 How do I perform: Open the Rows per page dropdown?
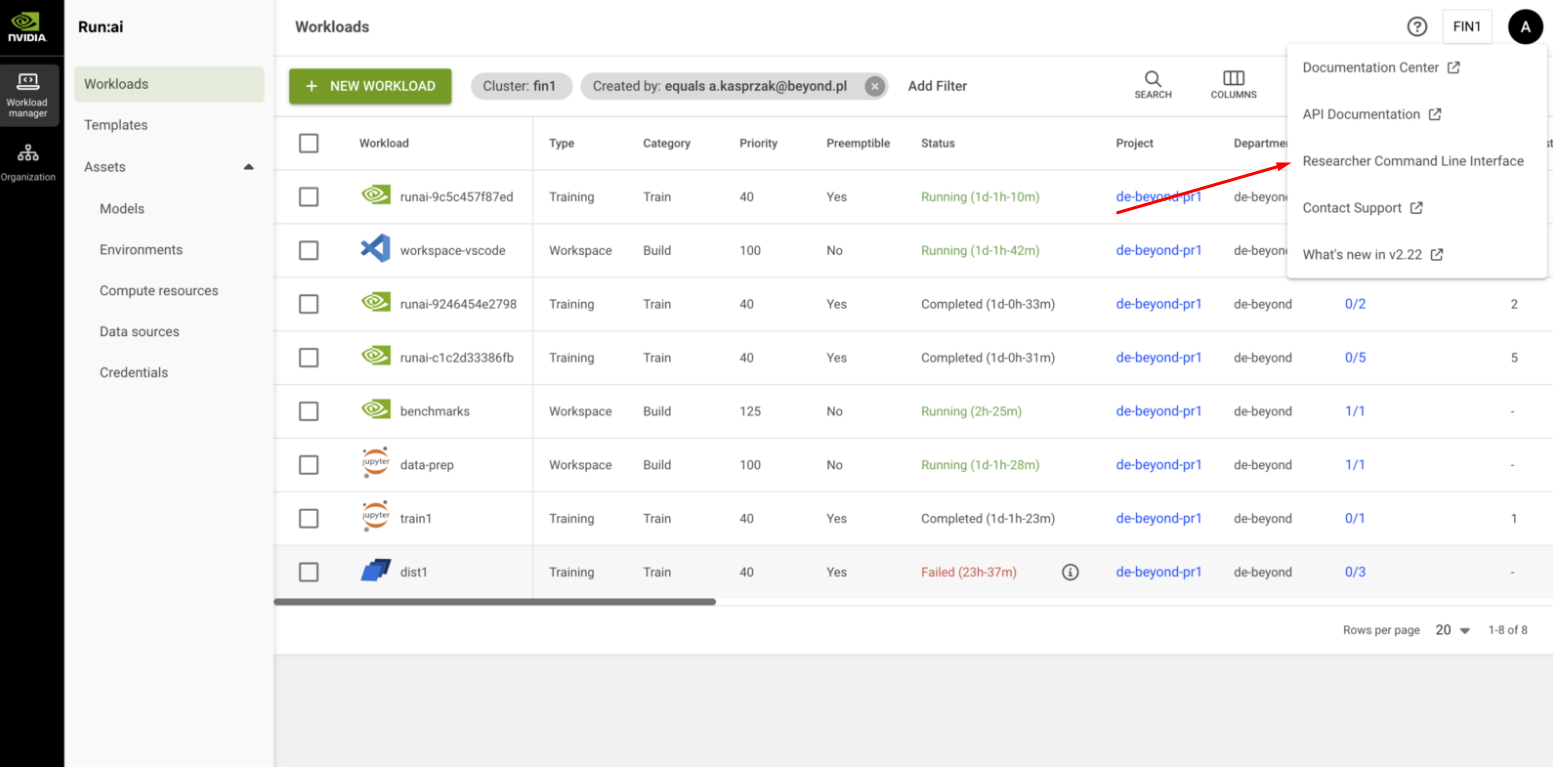[x=1453, y=630]
